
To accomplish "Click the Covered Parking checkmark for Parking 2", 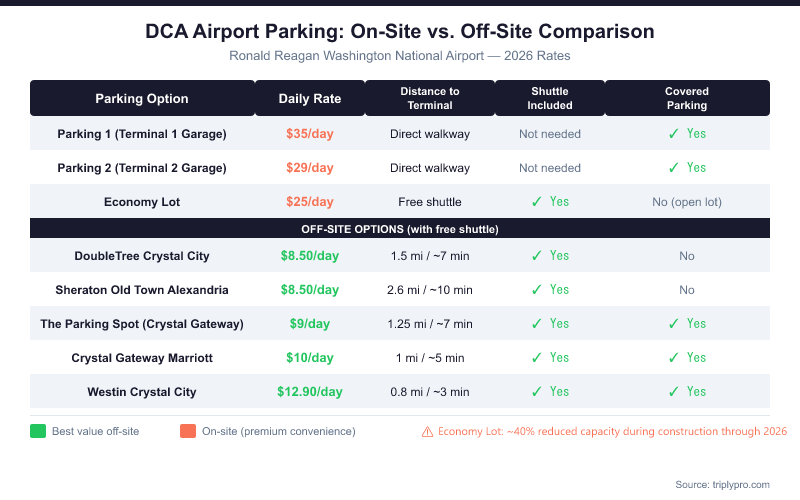I will 674,167.
